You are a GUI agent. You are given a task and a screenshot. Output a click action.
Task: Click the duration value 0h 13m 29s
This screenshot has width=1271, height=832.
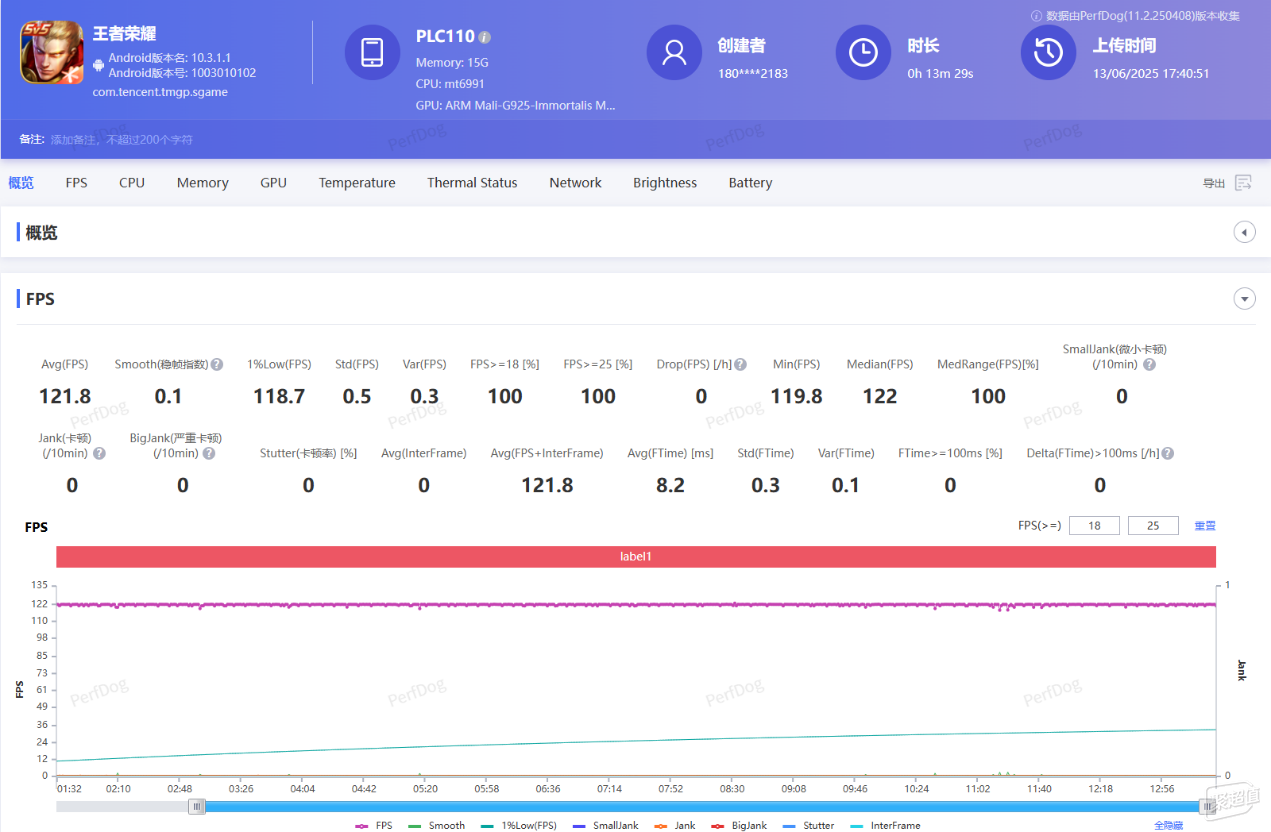click(940, 73)
